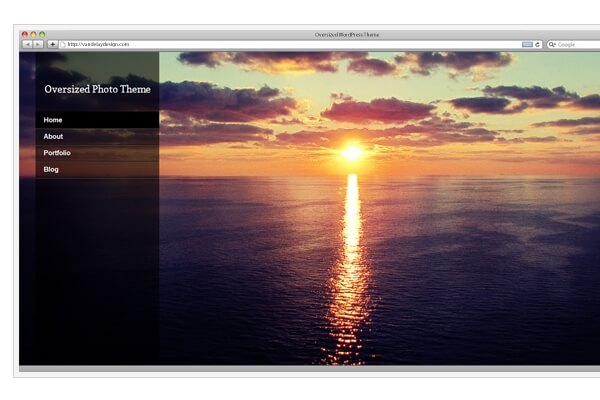Click the yellow minimize window button
Screen dimensions: 600x400
(x=33, y=34)
